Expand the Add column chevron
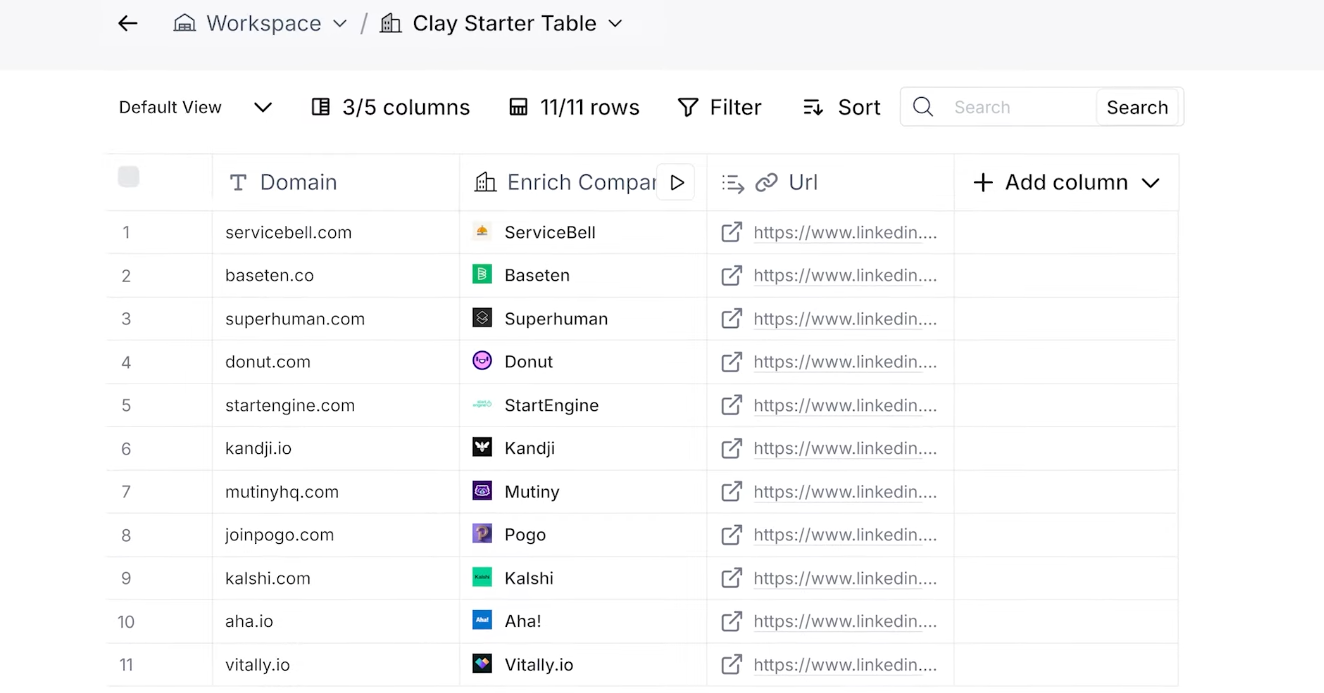The width and height of the screenshot is (1324, 693). [x=1150, y=183]
